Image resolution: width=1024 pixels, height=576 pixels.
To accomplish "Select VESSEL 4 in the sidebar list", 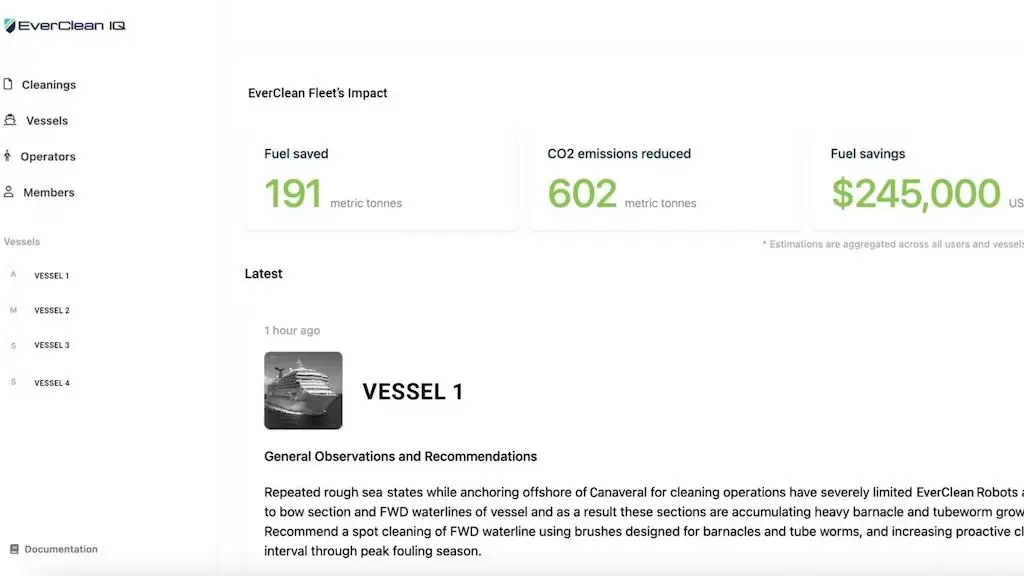I will (52, 383).
